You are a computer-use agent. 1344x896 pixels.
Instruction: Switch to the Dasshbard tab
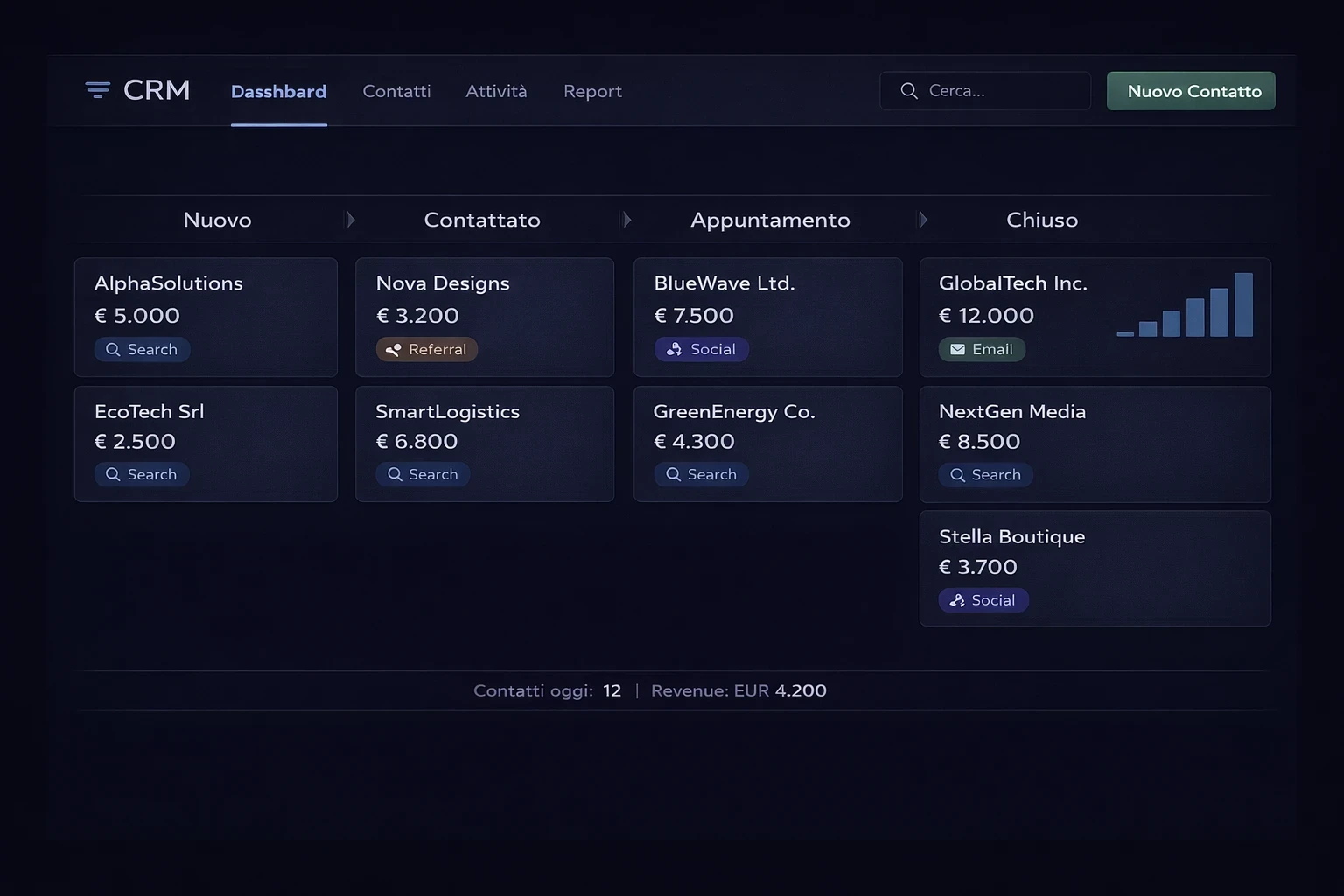click(278, 91)
